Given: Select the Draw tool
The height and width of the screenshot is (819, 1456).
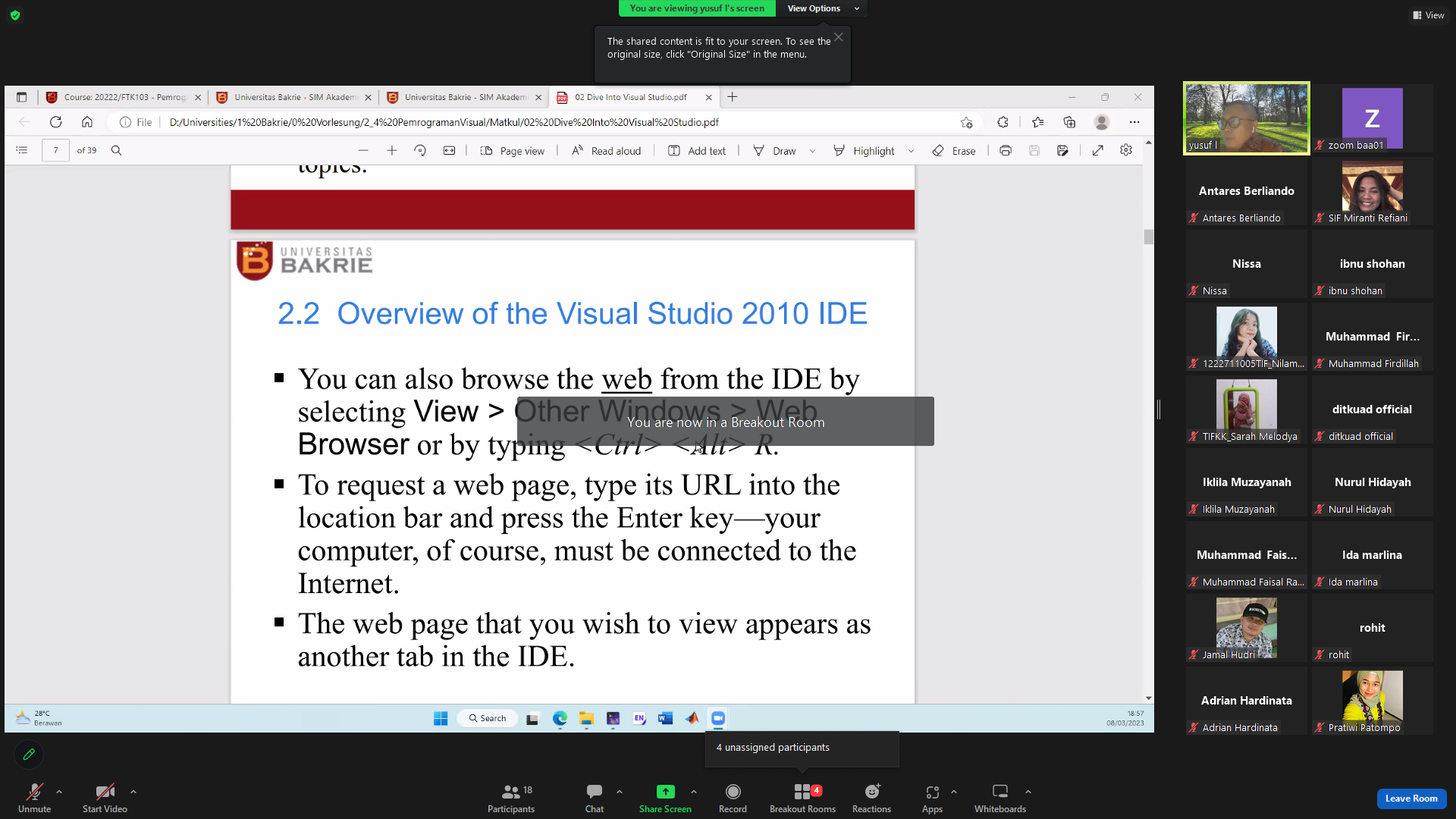Looking at the screenshot, I should click(x=774, y=151).
